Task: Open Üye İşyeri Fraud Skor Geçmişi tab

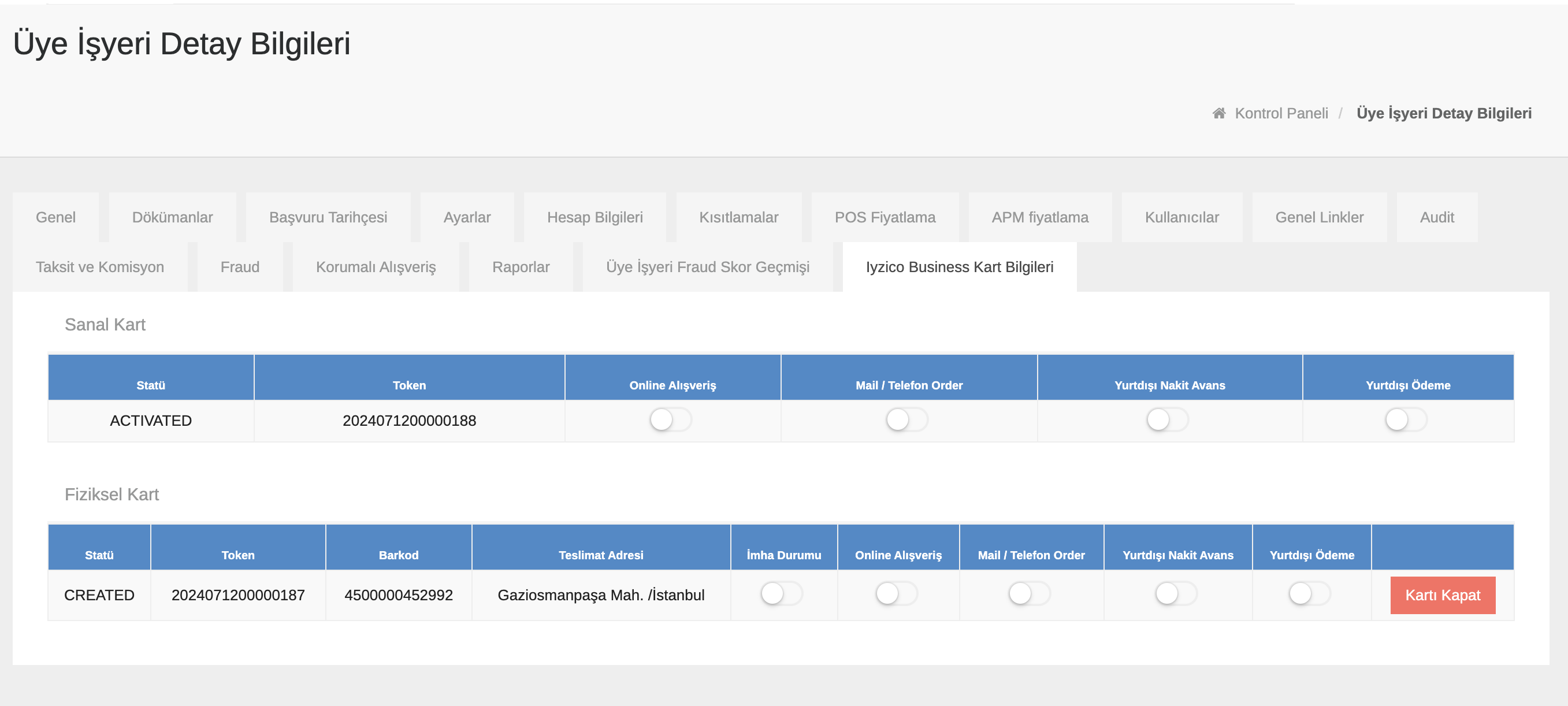Action: 707,267
